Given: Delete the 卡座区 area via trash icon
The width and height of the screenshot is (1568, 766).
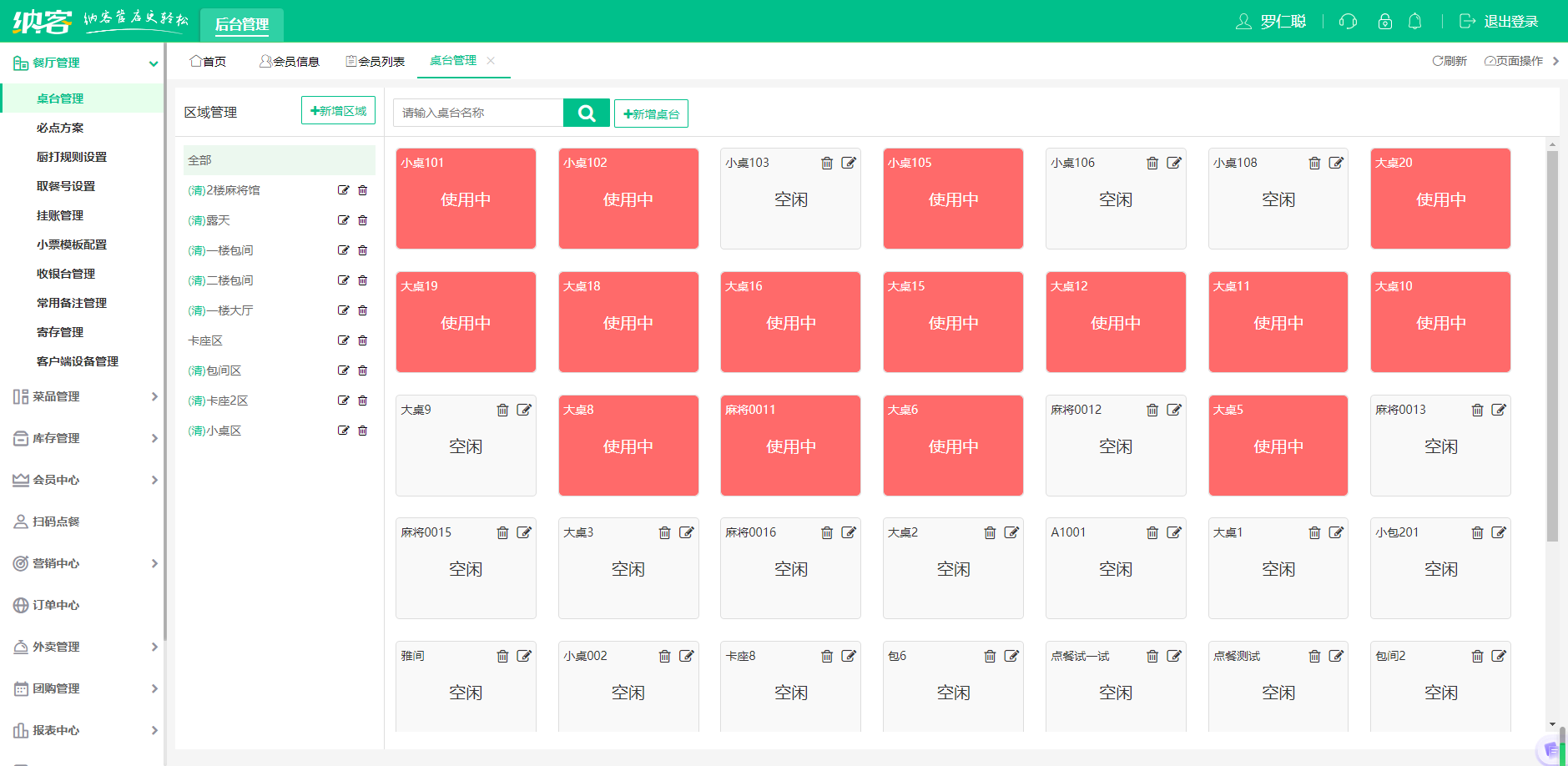Looking at the screenshot, I should tap(362, 340).
